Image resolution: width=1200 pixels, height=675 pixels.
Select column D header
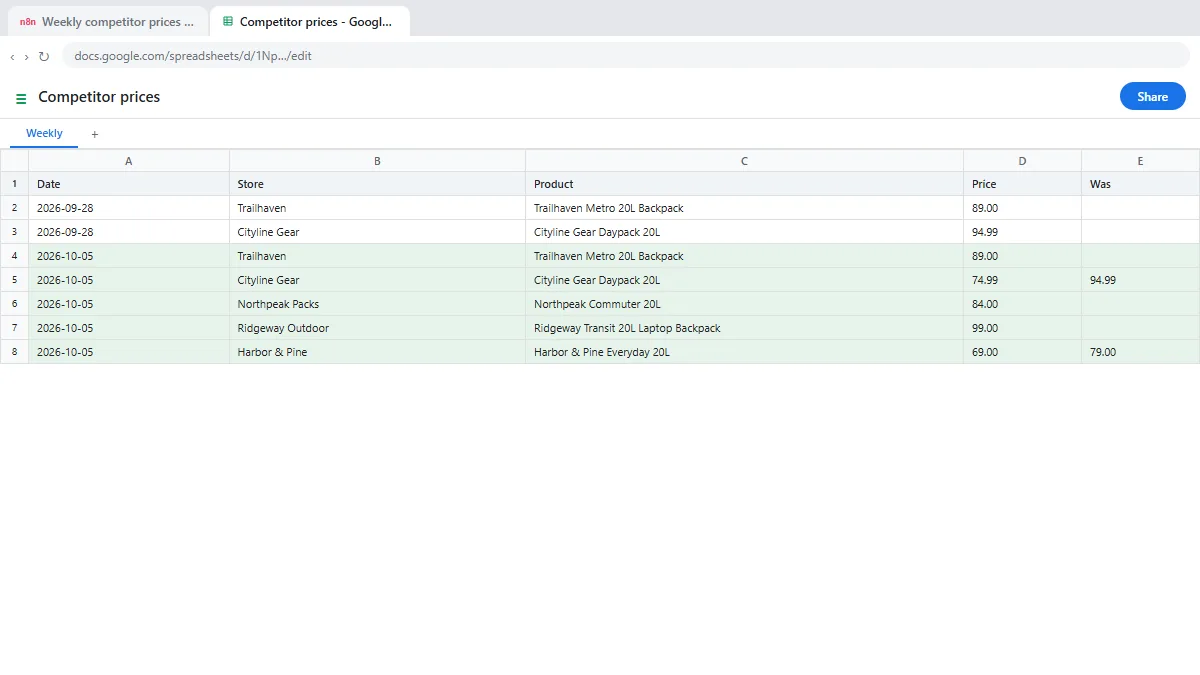(x=1022, y=161)
